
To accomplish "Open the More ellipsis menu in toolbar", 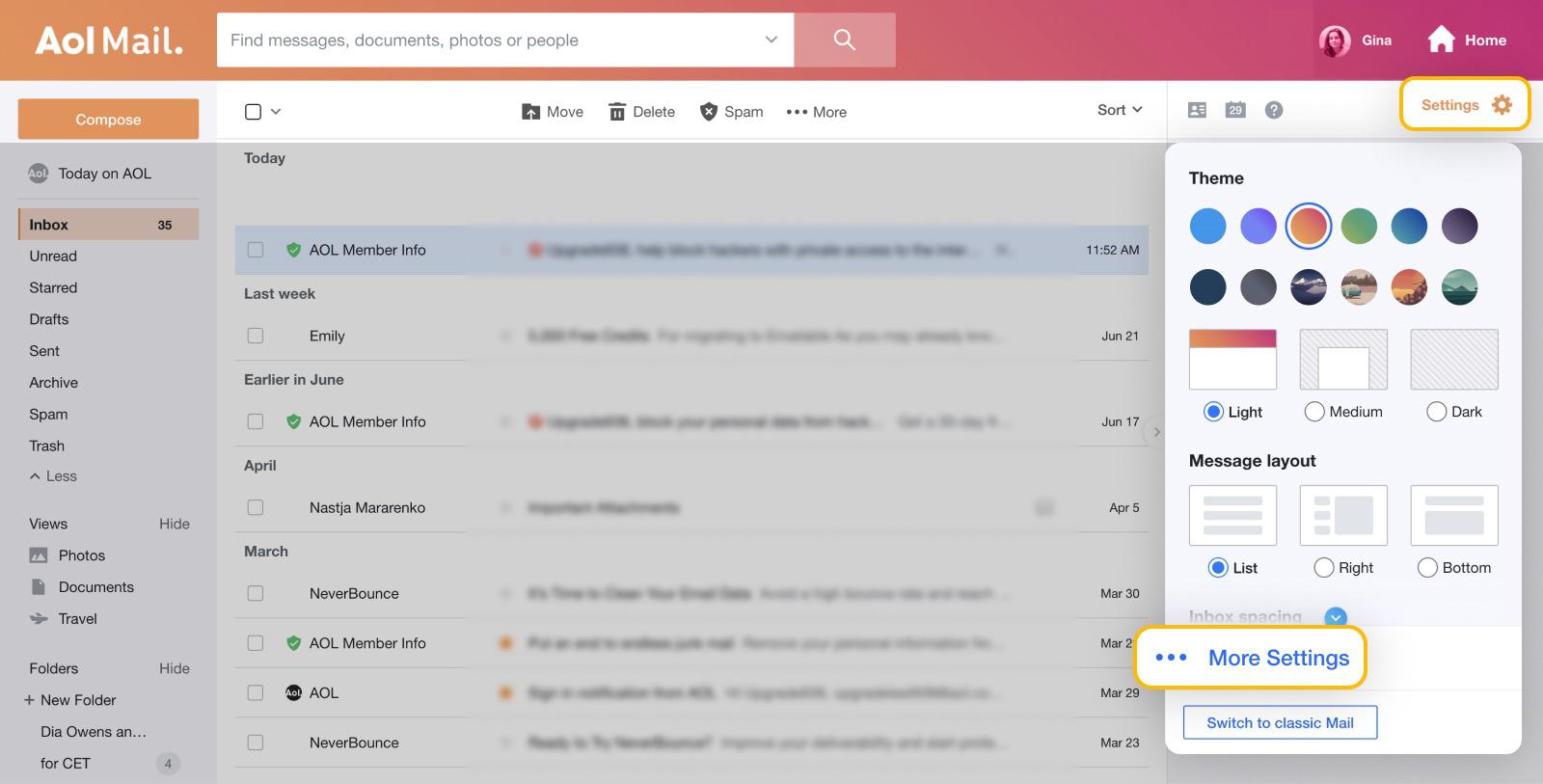I will click(816, 112).
